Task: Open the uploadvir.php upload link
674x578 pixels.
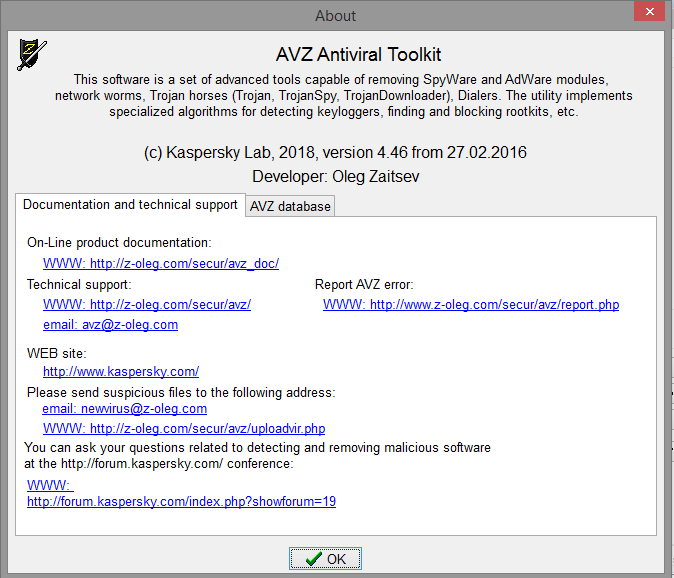Action: (x=184, y=429)
